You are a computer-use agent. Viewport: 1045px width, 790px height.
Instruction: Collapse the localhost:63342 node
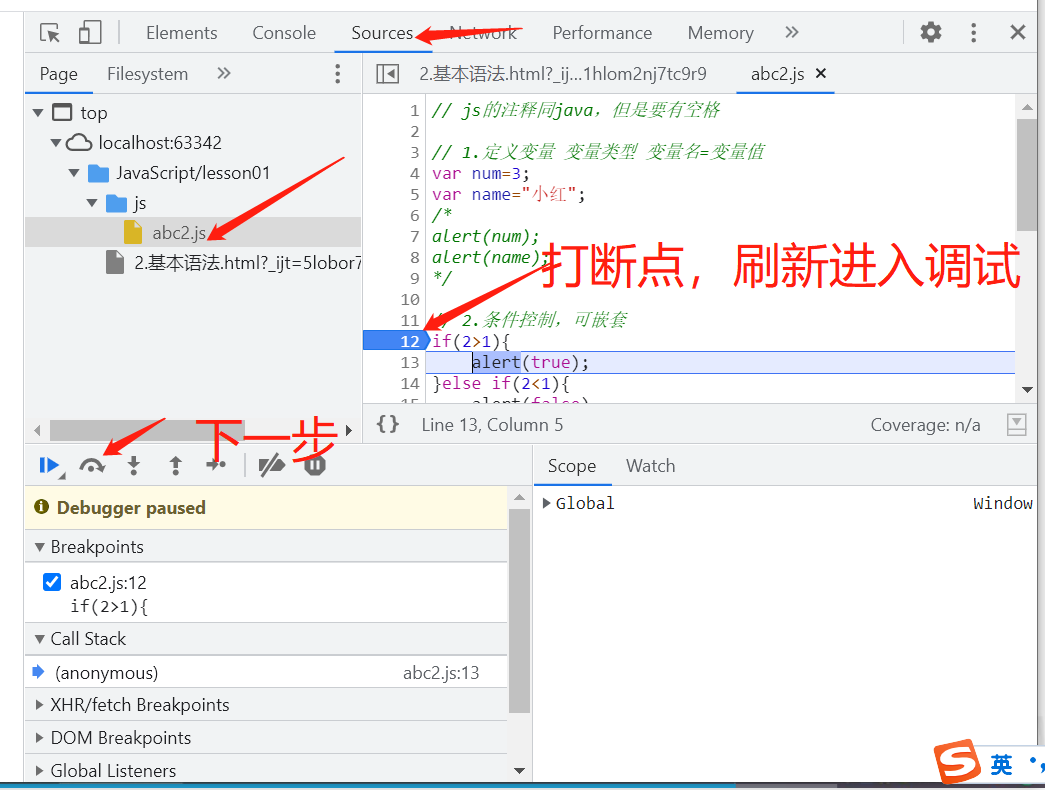click(x=56, y=143)
